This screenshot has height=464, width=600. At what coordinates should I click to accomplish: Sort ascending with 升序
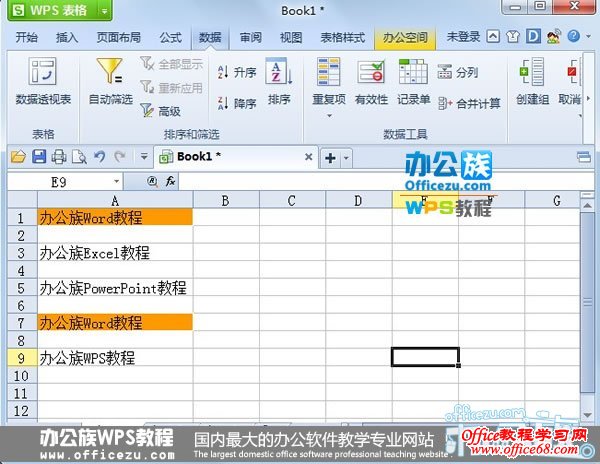coord(236,72)
